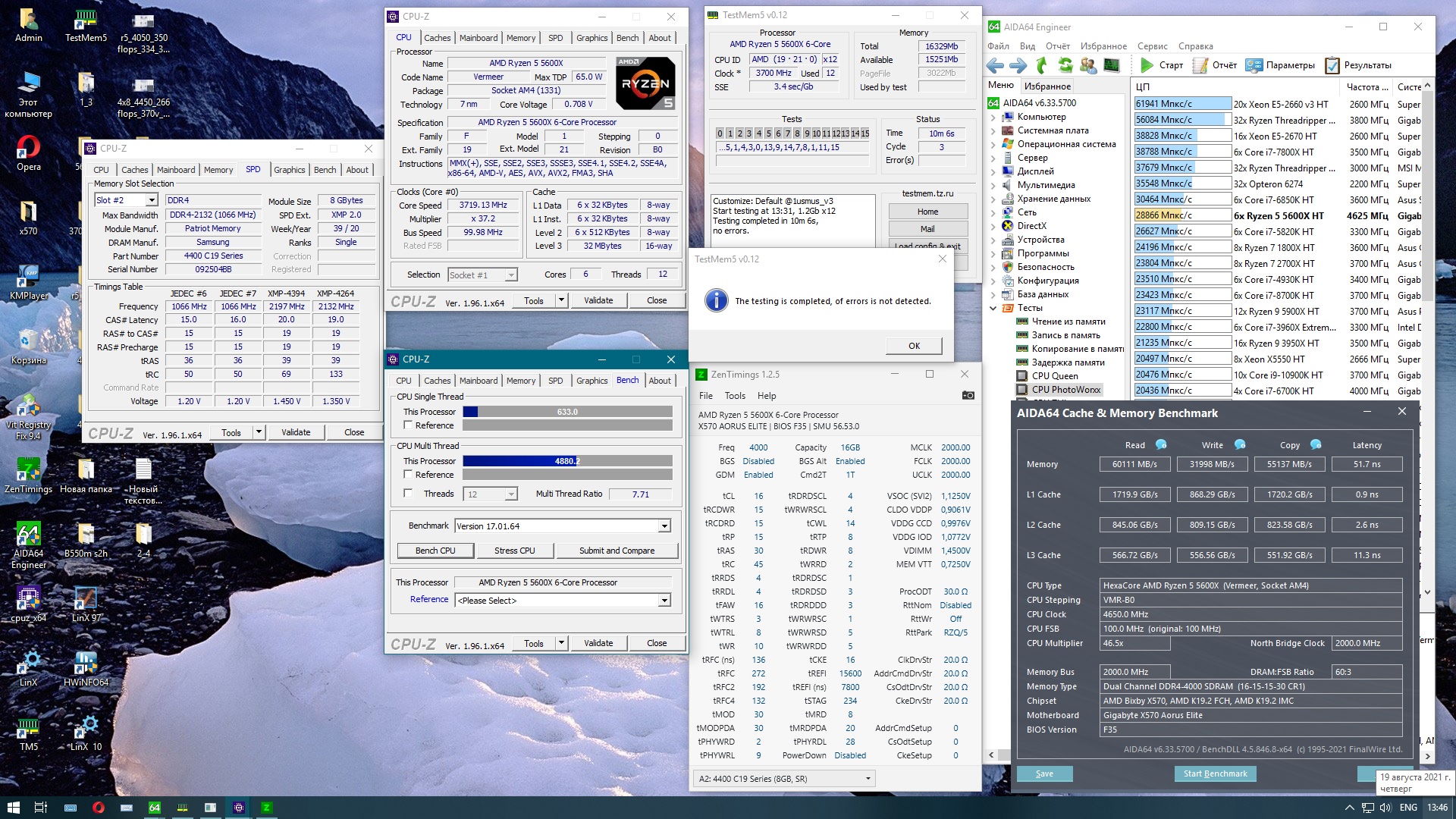The height and width of the screenshot is (819, 1456).
Task: Open the monitor graph icon in AIDA64 toolbar
Action: [x=1111, y=66]
